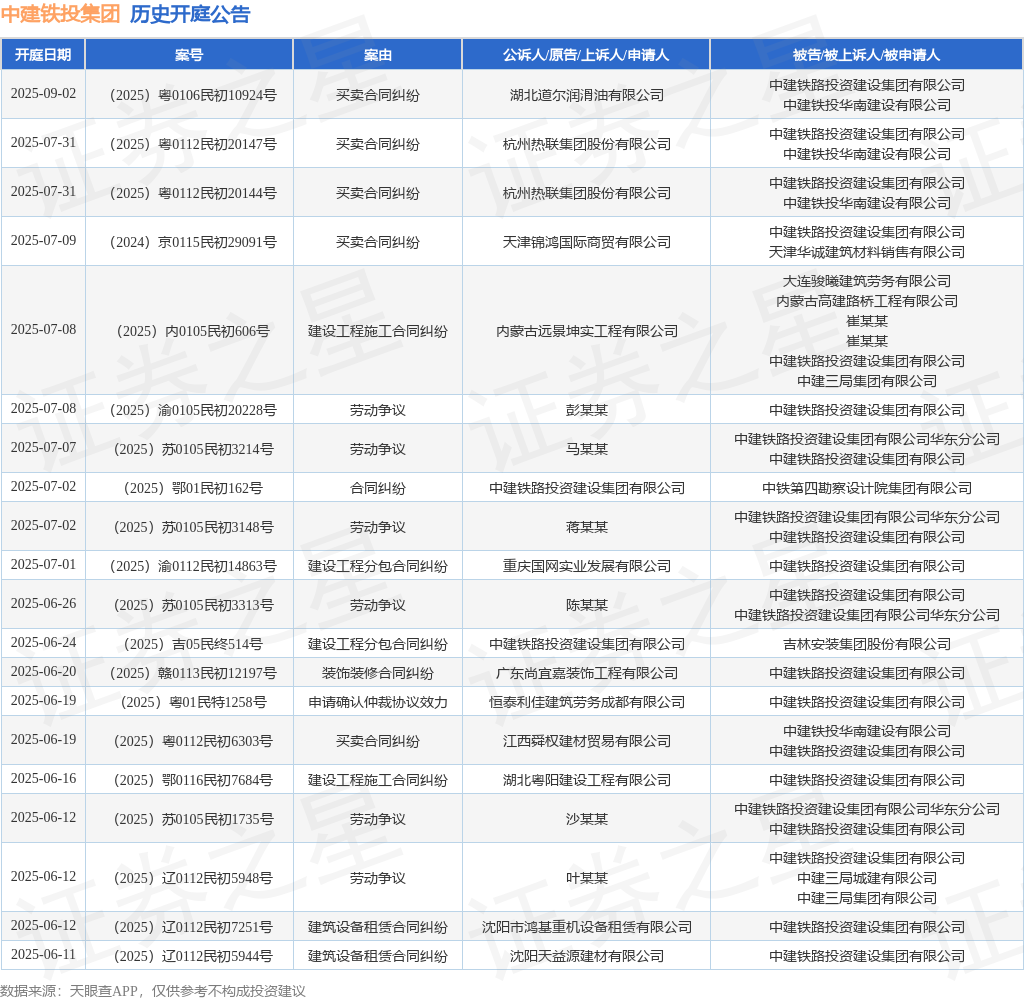1024x1000 pixels.
Task: Open plaintiff 湖北道尔润滑油有限公司
Action: (586, 95)
